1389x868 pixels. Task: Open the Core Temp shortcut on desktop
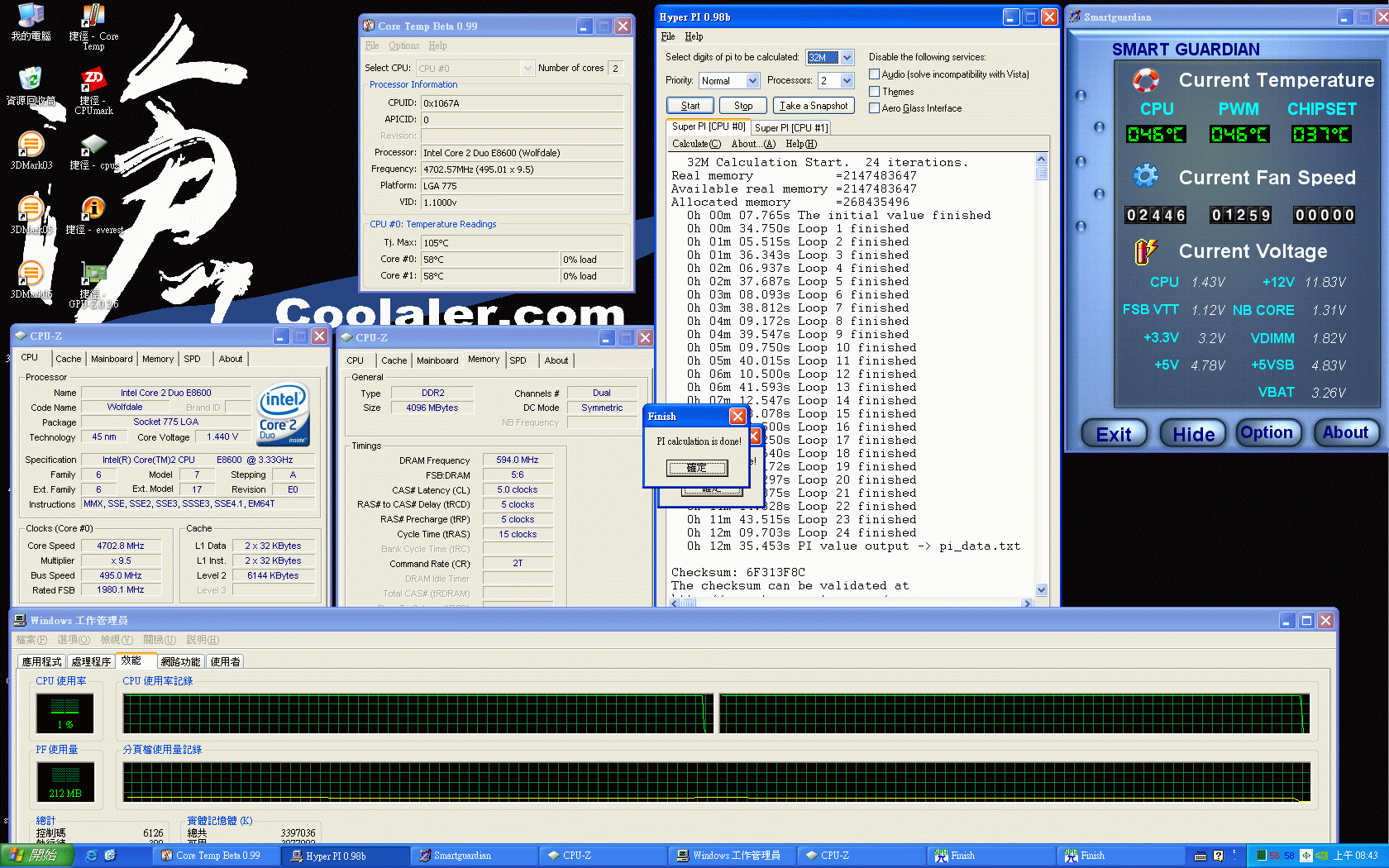click(93, 26)
